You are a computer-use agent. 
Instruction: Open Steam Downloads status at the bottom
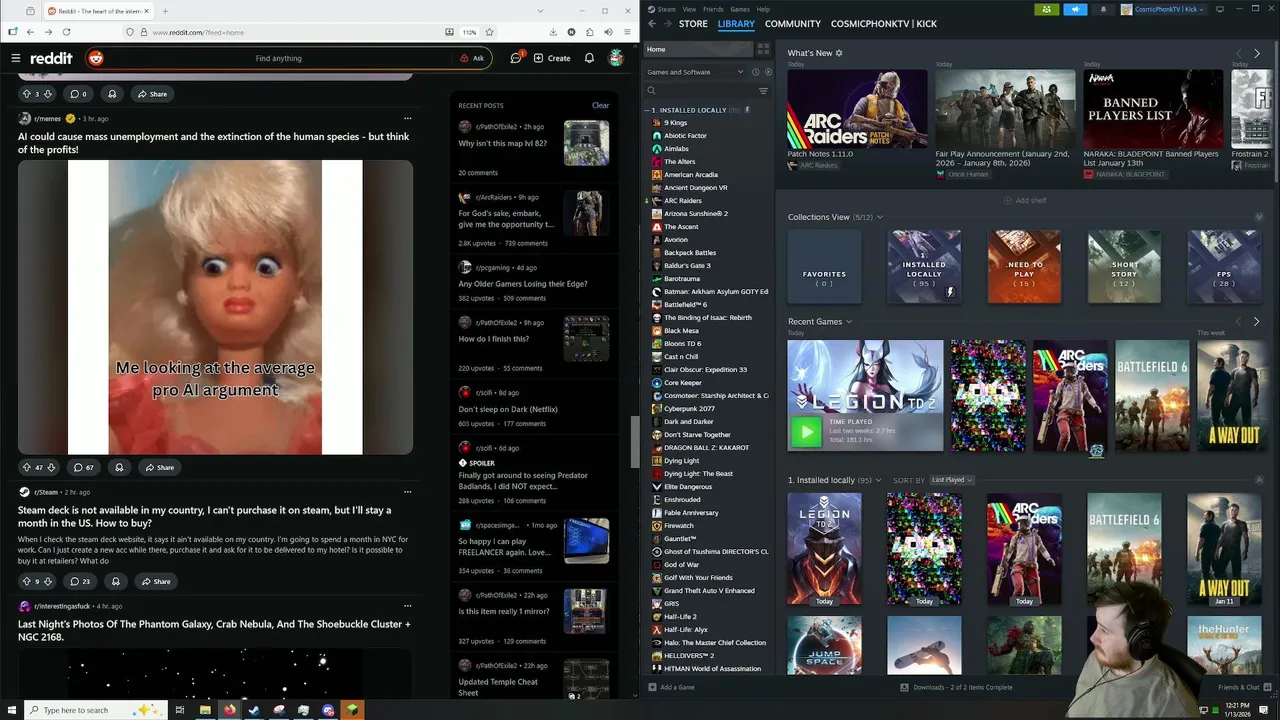[x=957, y=687]
